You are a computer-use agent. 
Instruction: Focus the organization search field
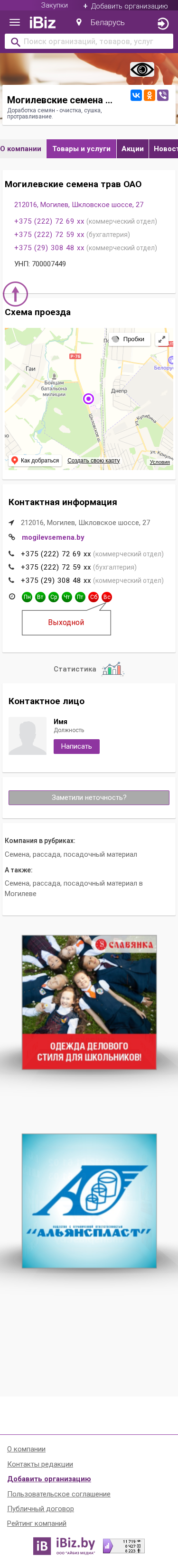(89, 42)
